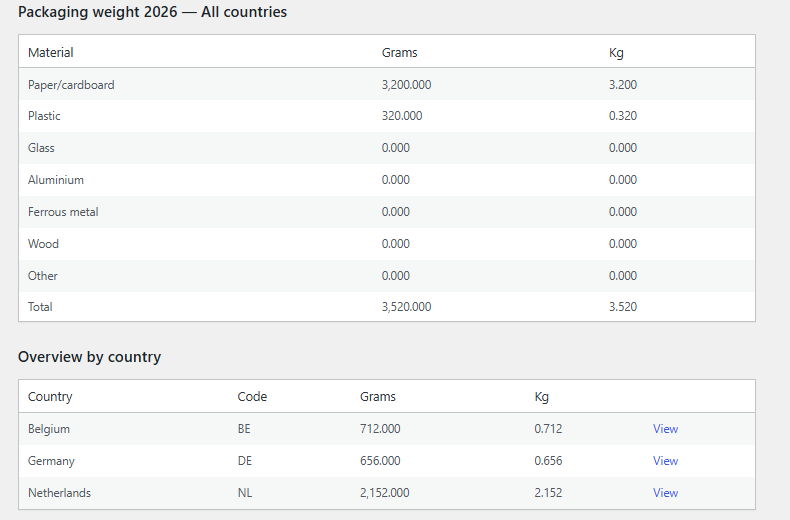Click the Glass grams value 0.000
This screenshot has width=790, height=520.
point(396,148)
